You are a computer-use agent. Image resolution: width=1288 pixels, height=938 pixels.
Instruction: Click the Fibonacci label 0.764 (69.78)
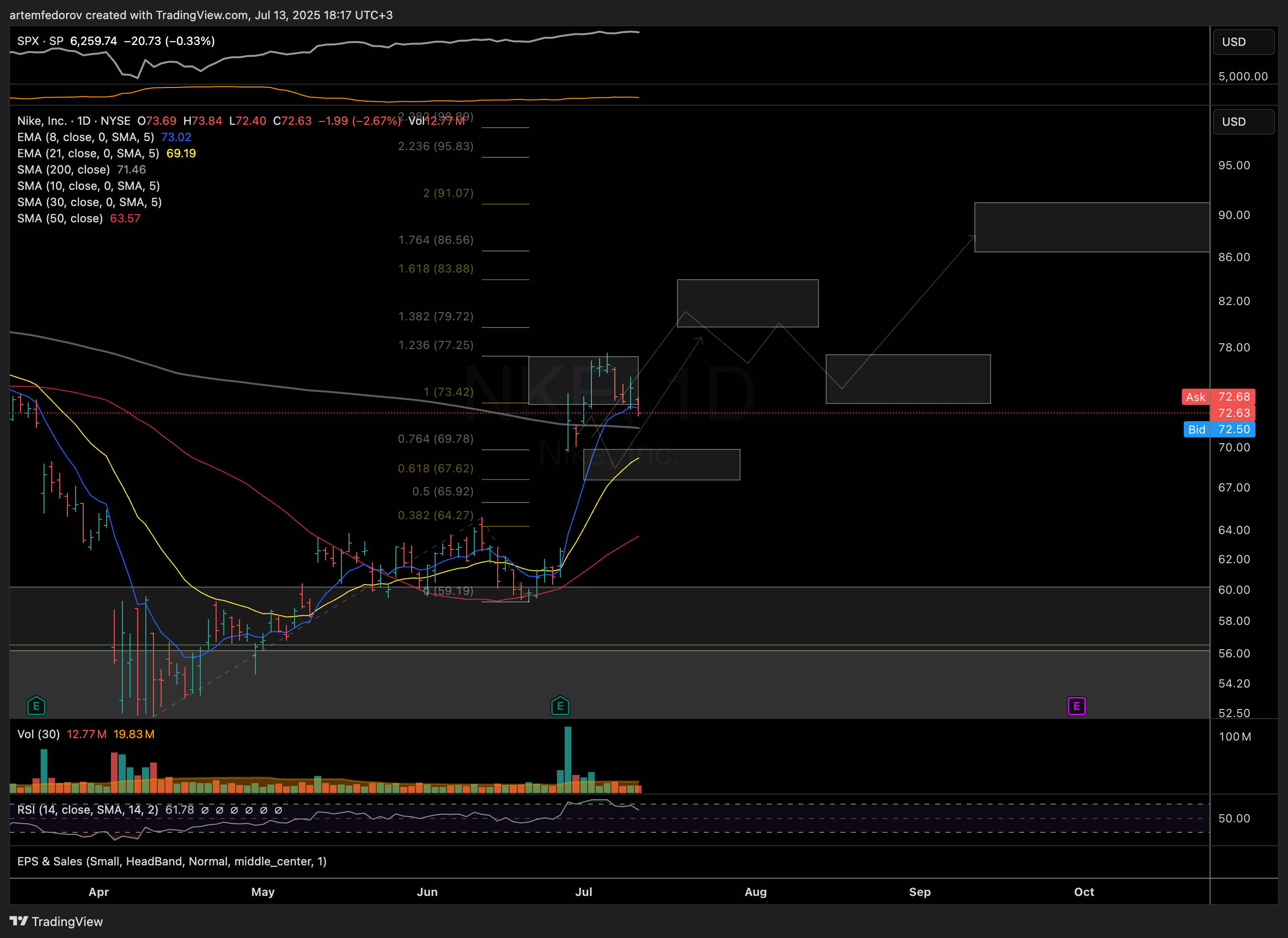point(436,438)
